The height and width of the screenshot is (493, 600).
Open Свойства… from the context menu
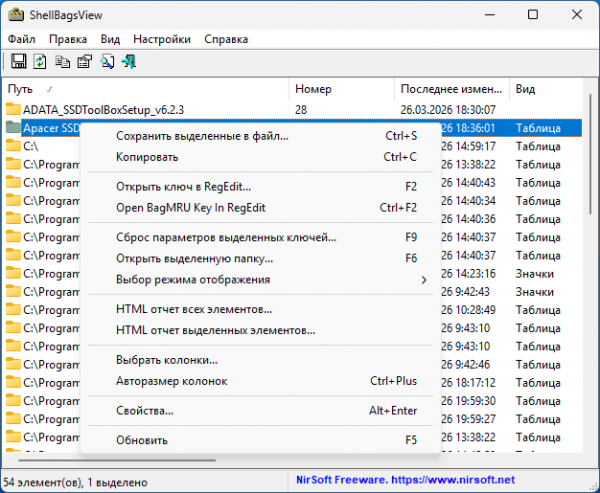click(260, 411)
